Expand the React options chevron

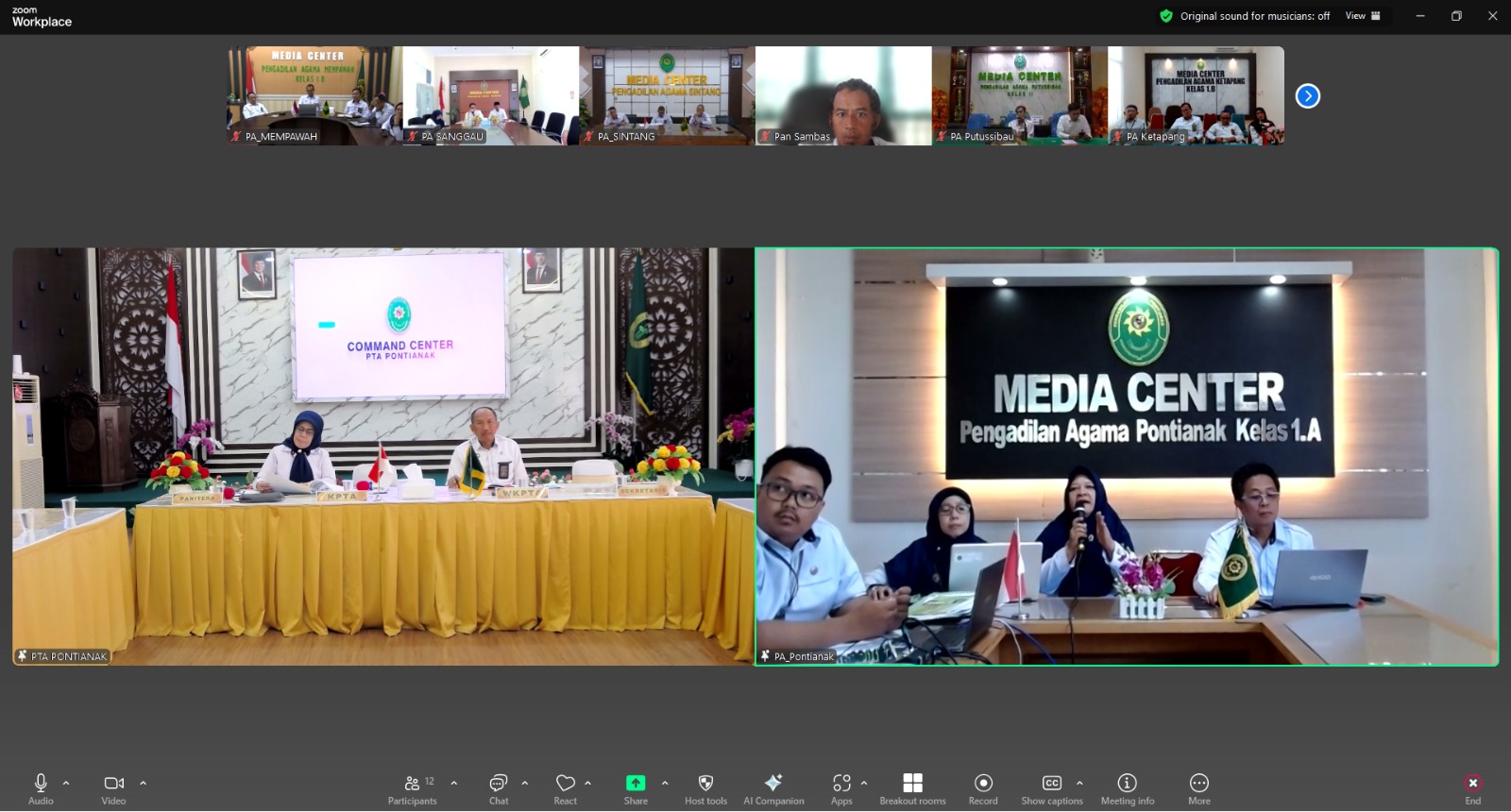(x=588, y=783)
